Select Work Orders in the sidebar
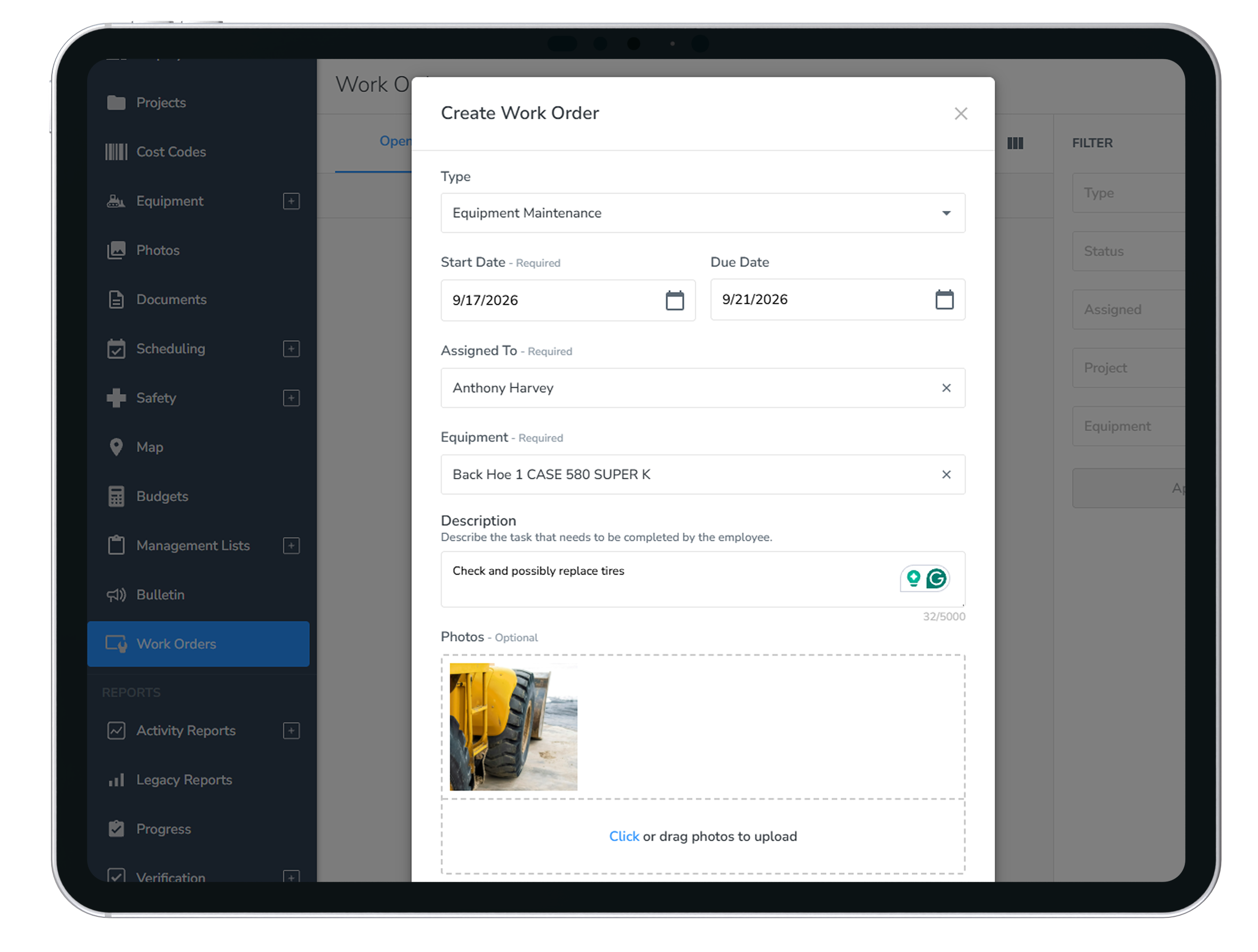Screen dimensions: 1258x952 coord(199,644)
